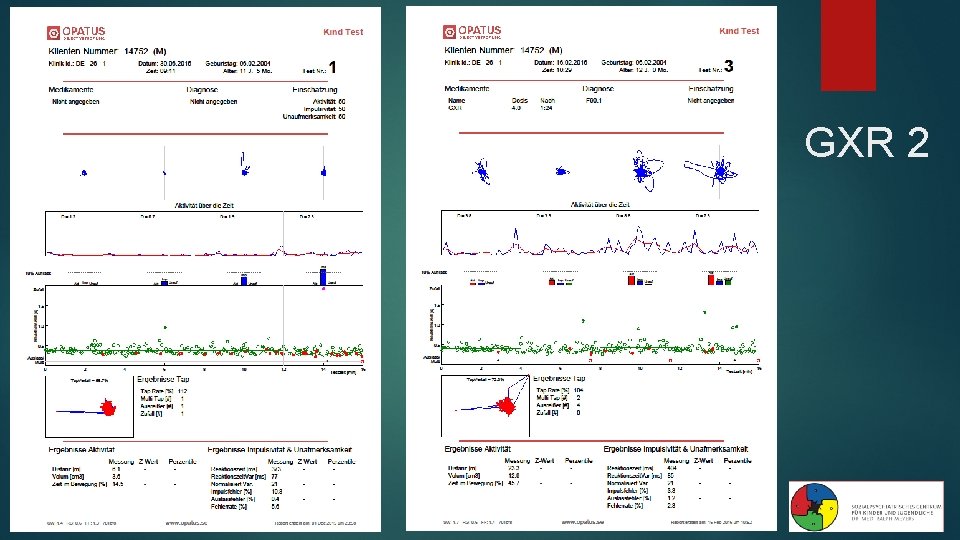Click the diagnosis code F90.1 on the right report
Image resolution: width=960 pixels, height=540 pixels.
coord(593,100)
